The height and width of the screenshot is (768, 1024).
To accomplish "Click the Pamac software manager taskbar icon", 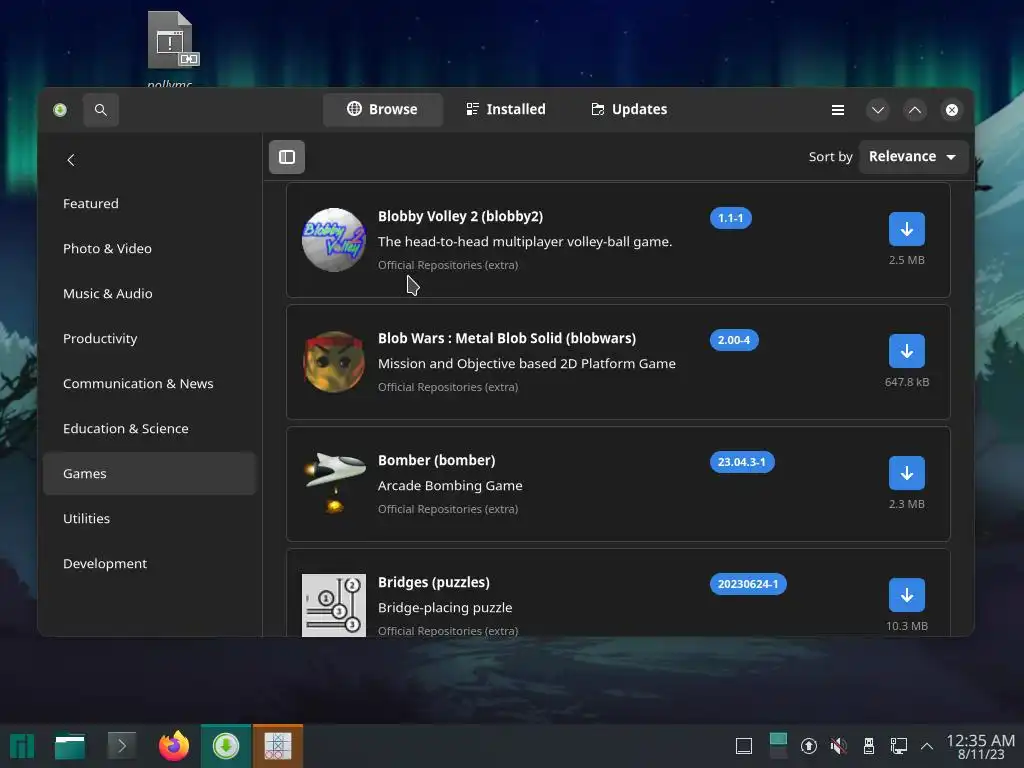I will (x=226, y=746).
